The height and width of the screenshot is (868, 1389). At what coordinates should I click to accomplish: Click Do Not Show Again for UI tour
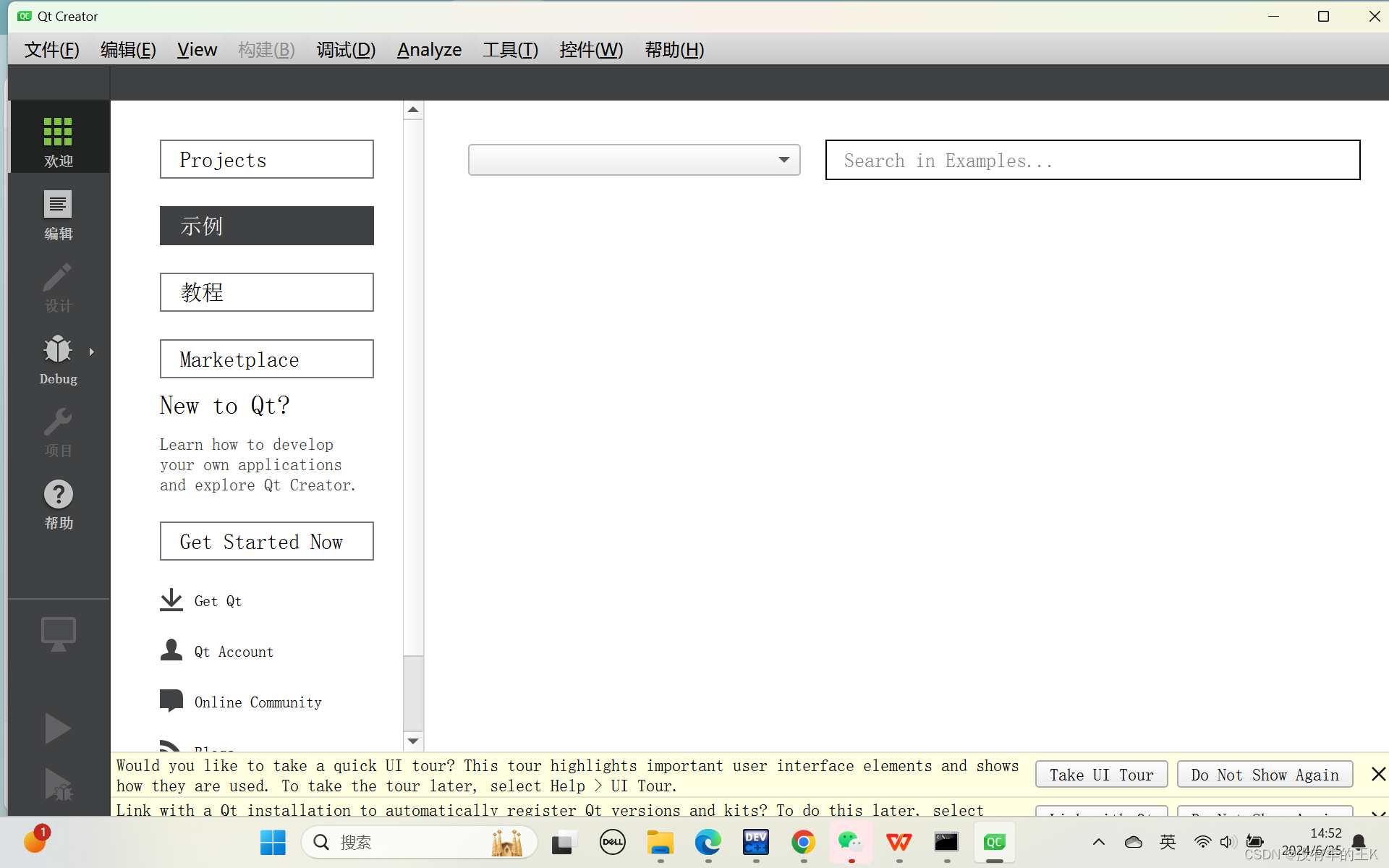click(1265, 775)
